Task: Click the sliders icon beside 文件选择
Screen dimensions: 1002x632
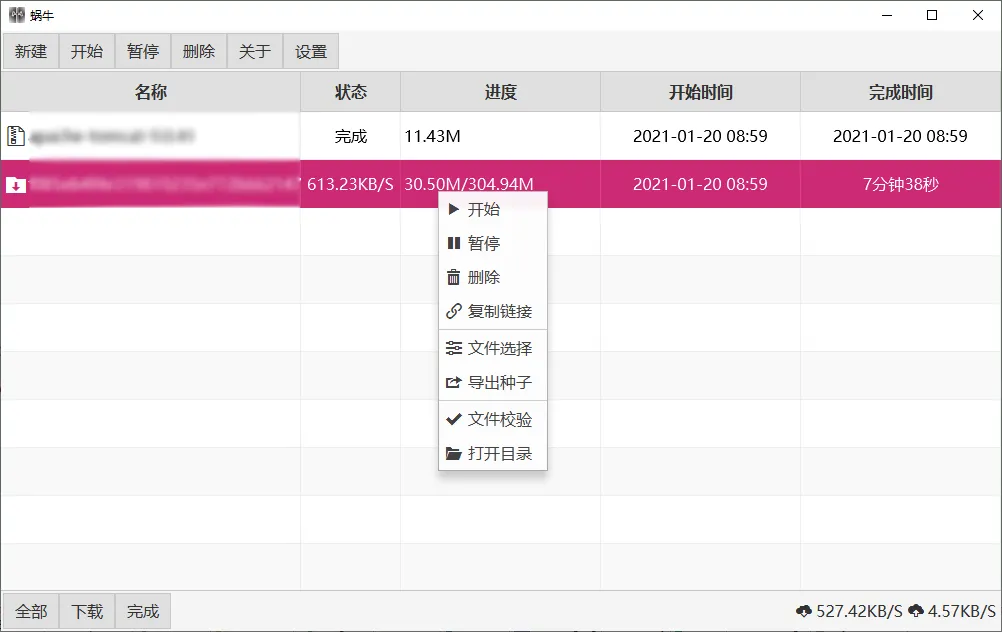Action: pos(454,348)
